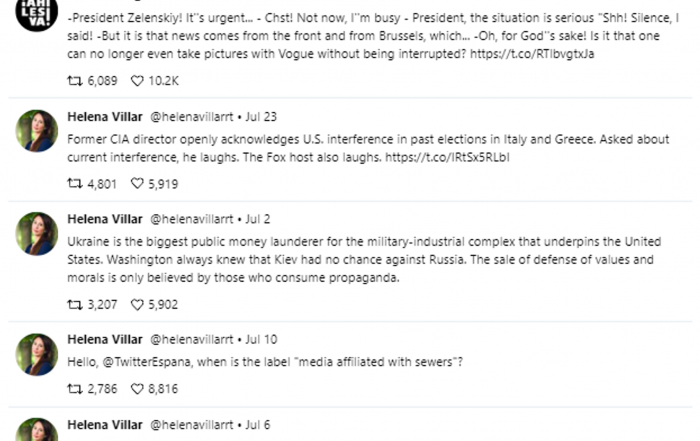This screenshot has width=700, height=441.
Task: Click the Jul 2 tweet date
Action: [258, 219]
